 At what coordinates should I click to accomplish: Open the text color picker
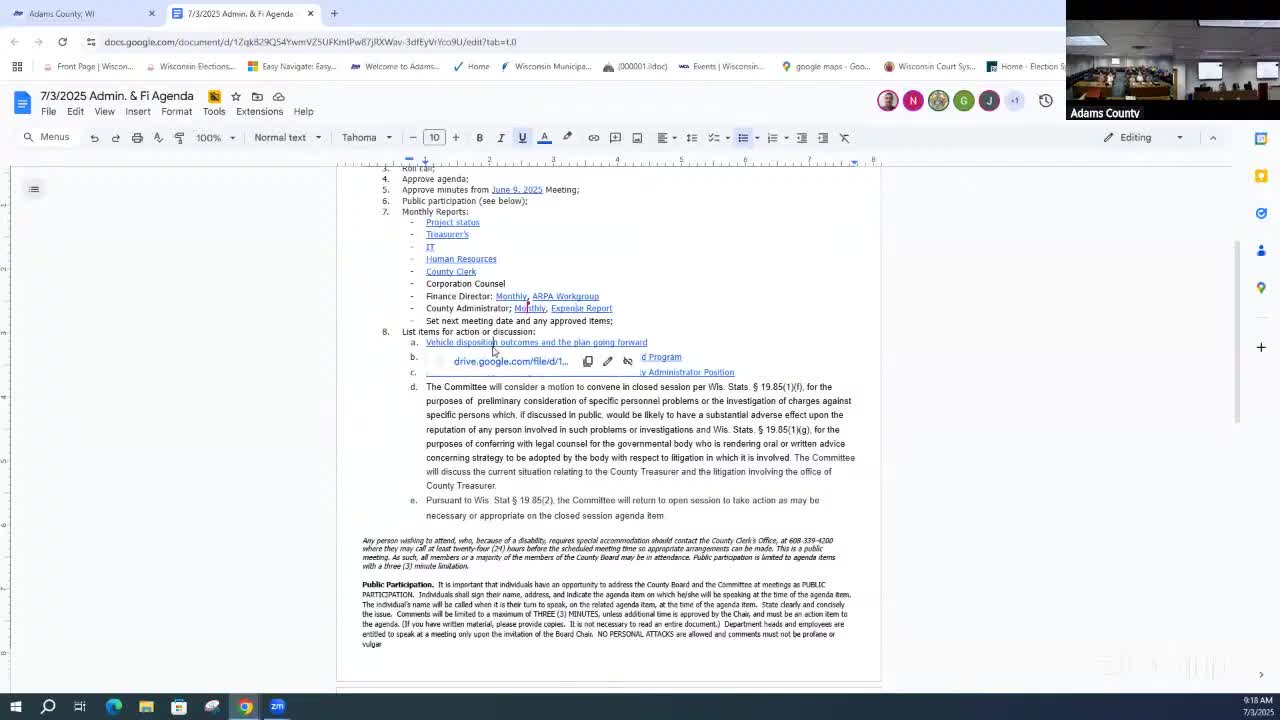(x=545, y=138)
